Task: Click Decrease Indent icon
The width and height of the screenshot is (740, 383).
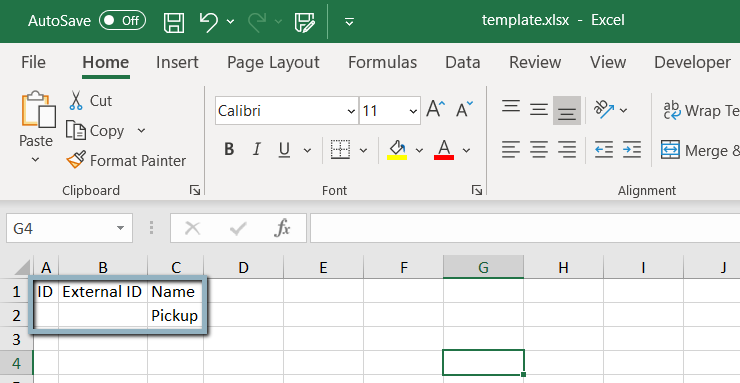Action: pos(604,150)
